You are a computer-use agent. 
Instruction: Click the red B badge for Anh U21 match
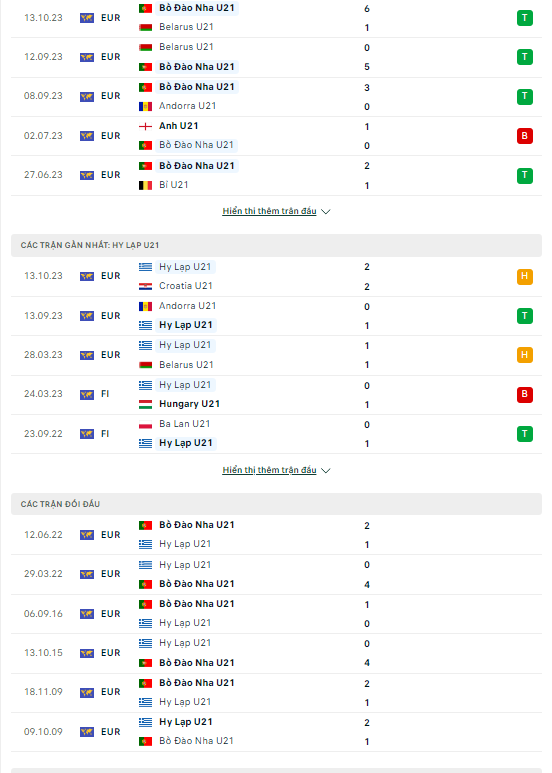(x=524, y=136)
